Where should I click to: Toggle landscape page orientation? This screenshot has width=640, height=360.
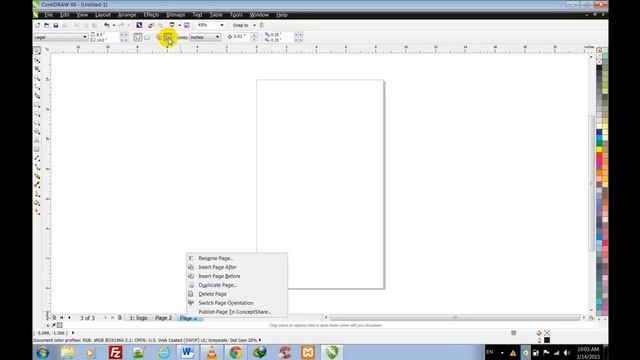pos(147,37)
